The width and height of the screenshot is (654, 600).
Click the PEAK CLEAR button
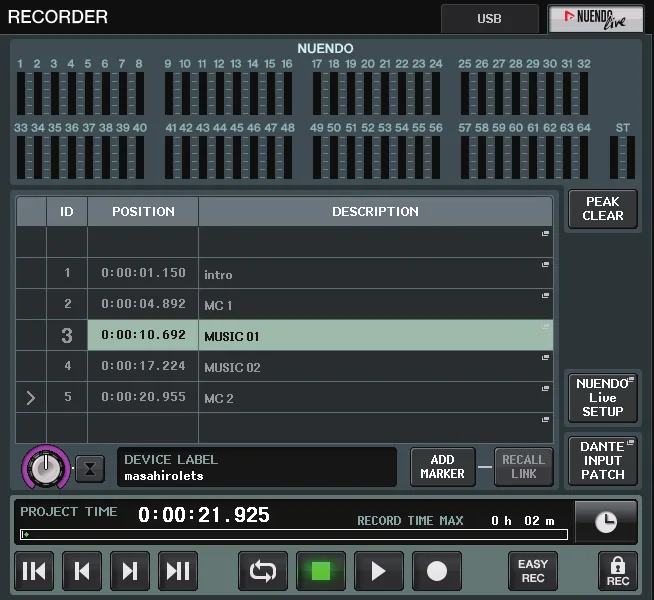point(603,208)
